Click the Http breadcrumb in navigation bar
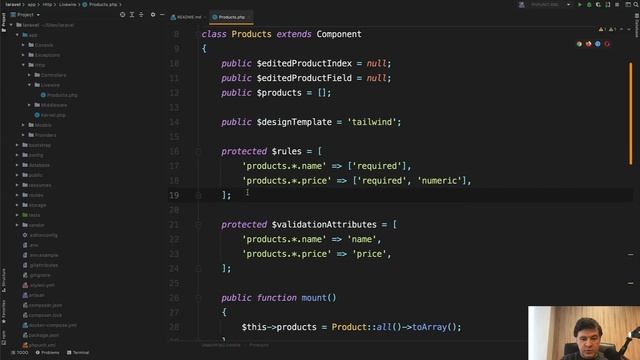This screenshot has width=640, height=360. pos(47,4)
